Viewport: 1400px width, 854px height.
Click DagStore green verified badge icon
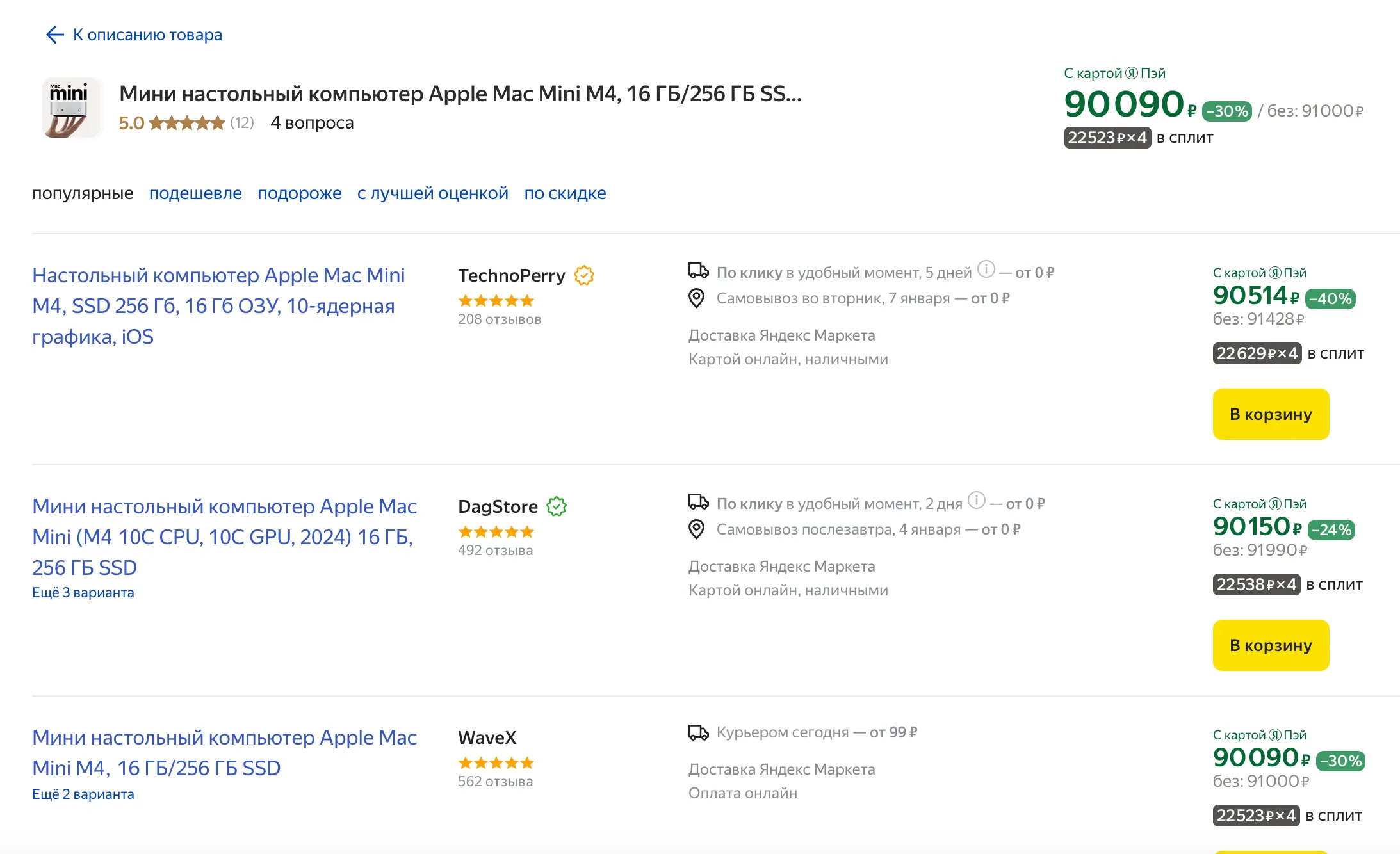pos(557,506)
